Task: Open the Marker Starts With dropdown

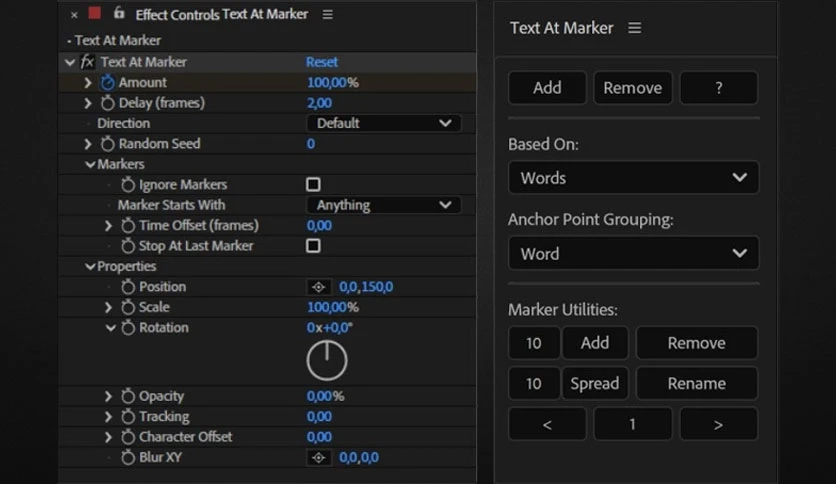Action: coord(384,205)
